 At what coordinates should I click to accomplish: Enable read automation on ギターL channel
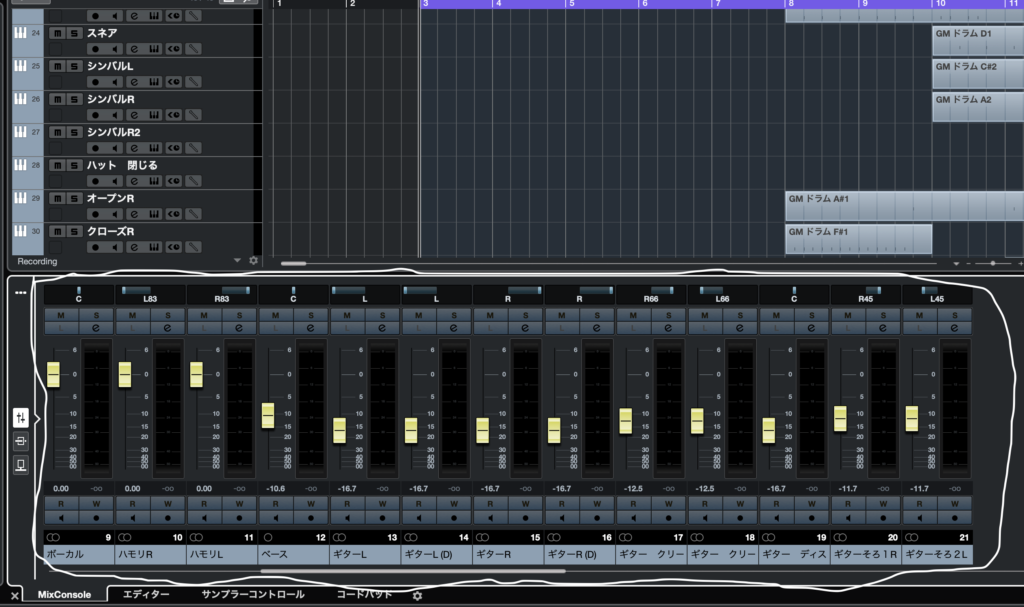click(x=347, y=504)
